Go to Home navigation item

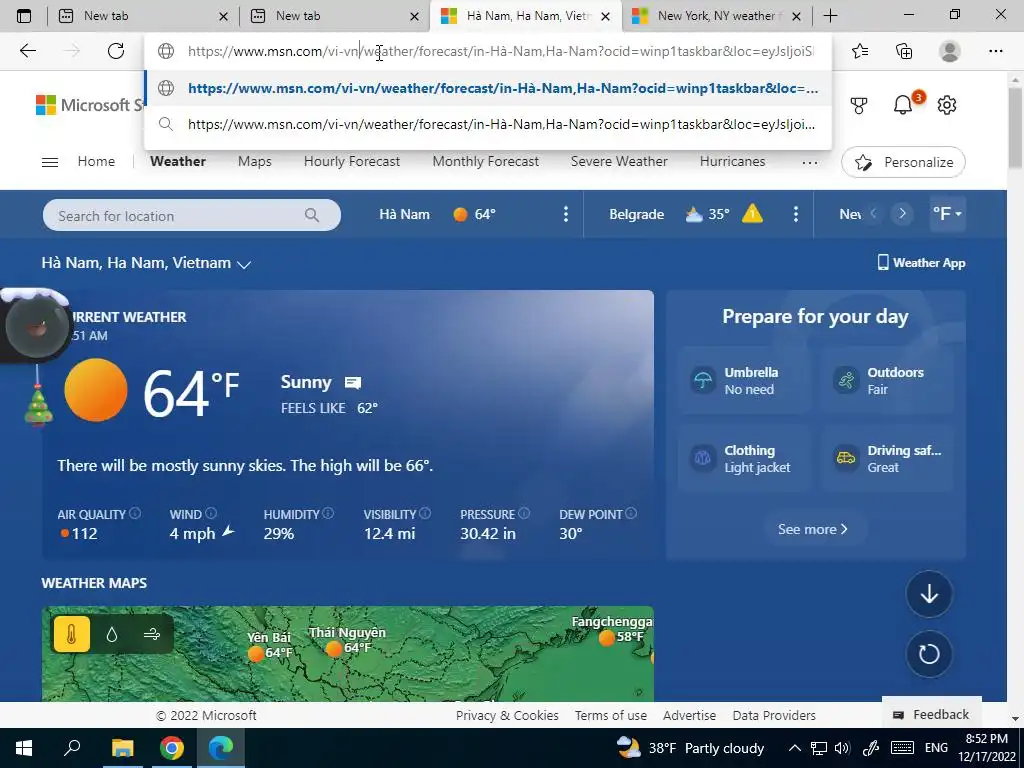[x=96, y=161]
